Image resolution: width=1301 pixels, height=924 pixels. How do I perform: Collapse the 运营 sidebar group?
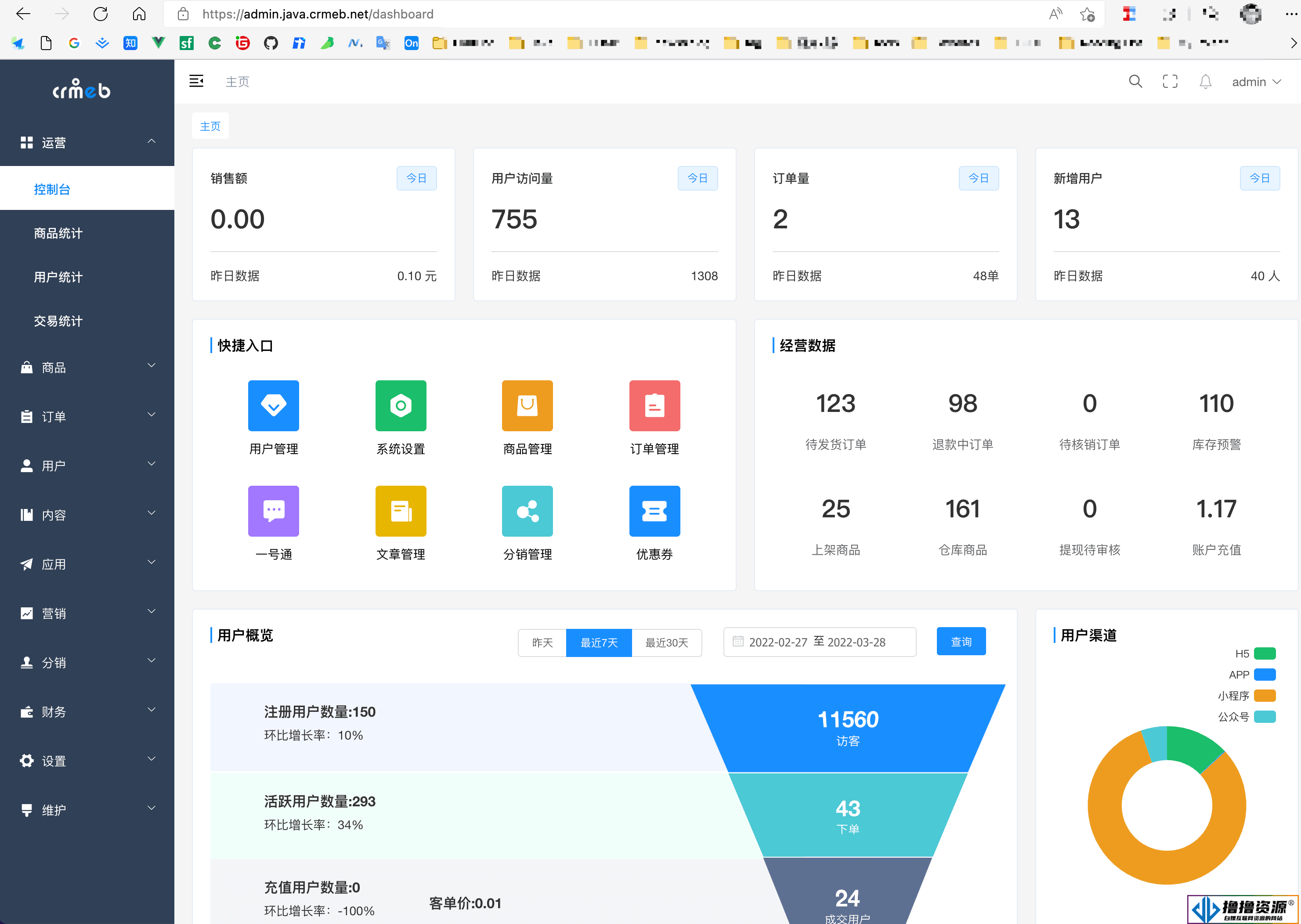pos(87,142)
